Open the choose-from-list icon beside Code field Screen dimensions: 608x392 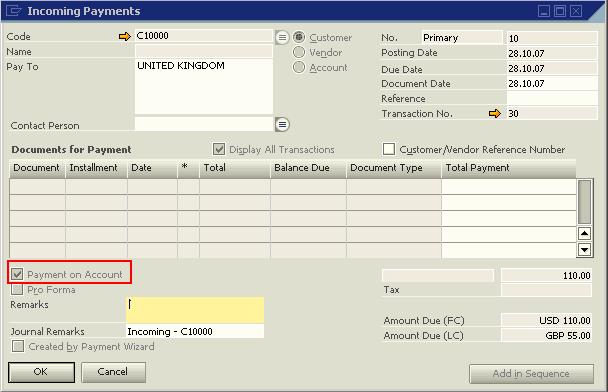pyautogui.click(x=282, y=38)
